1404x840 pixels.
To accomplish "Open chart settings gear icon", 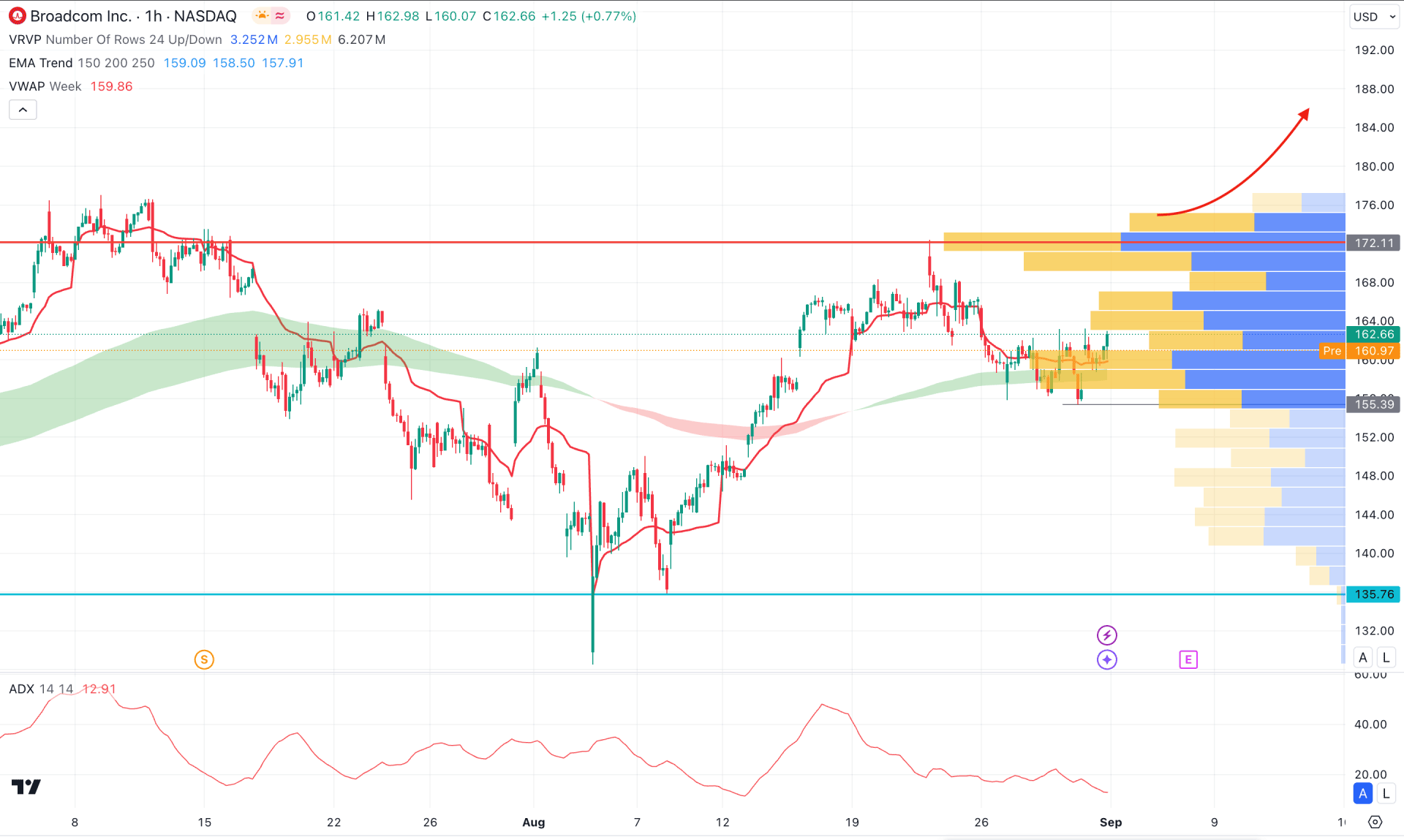I will (x=1375, y=822).
